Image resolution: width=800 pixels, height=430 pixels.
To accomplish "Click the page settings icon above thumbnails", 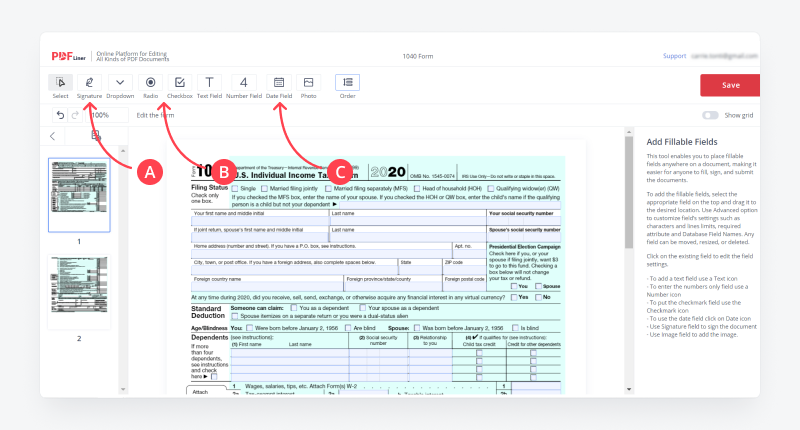I will [x=95, y=135].
